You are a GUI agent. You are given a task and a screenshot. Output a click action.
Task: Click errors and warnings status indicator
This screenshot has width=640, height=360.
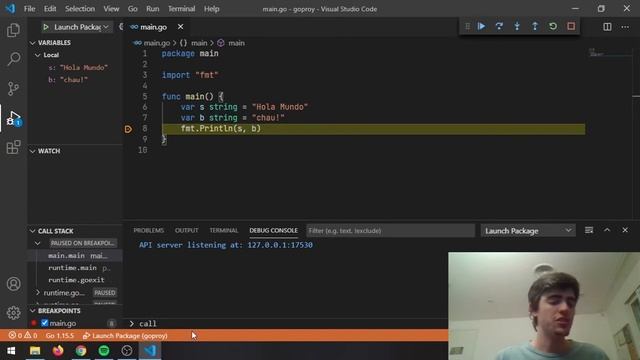pyautogui.click(x=23, y=336)
